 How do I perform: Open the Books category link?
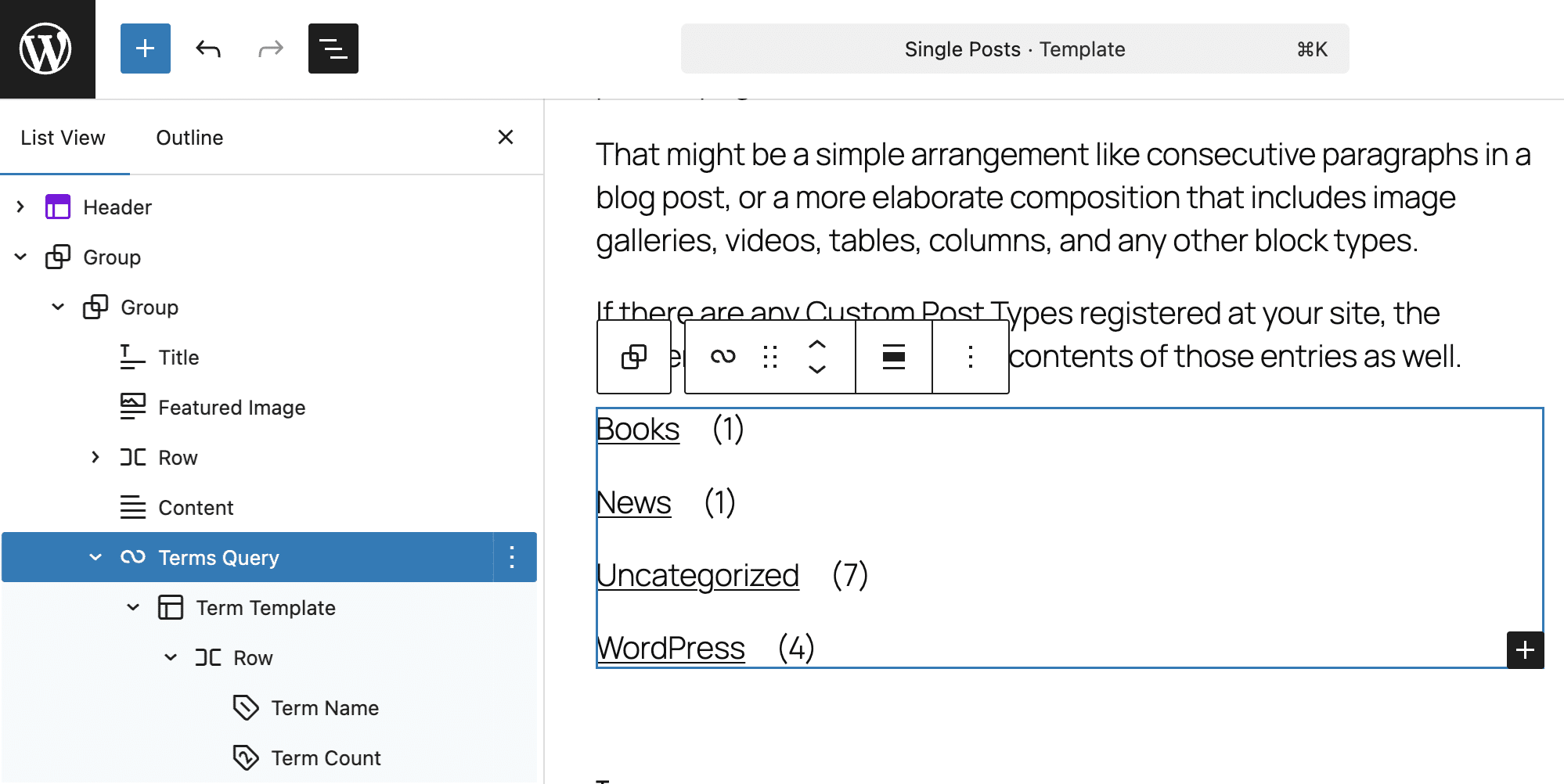(x=636, y=429)
